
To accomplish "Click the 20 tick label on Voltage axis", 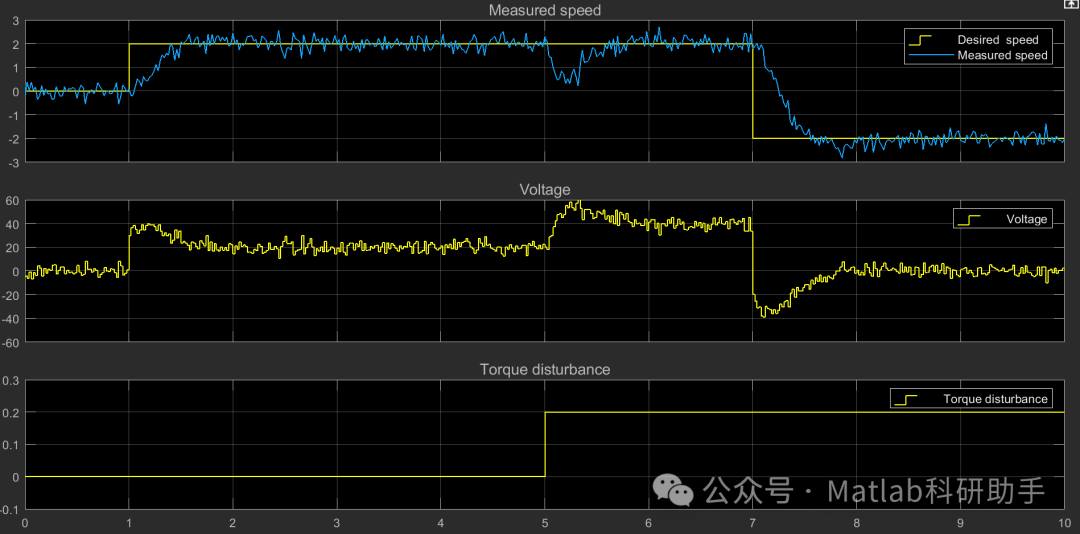I will click(12, 247).
